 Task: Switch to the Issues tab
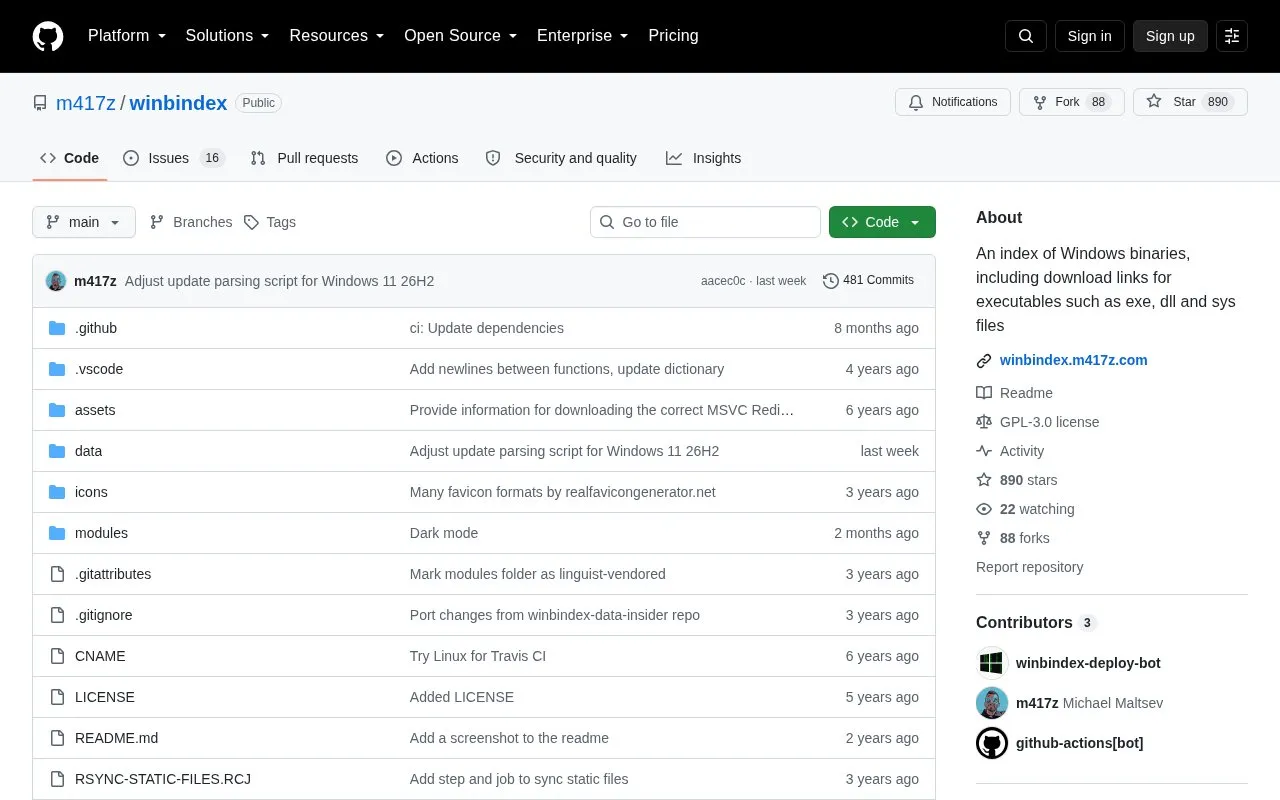pyautogui.click(x=174, y=158)
